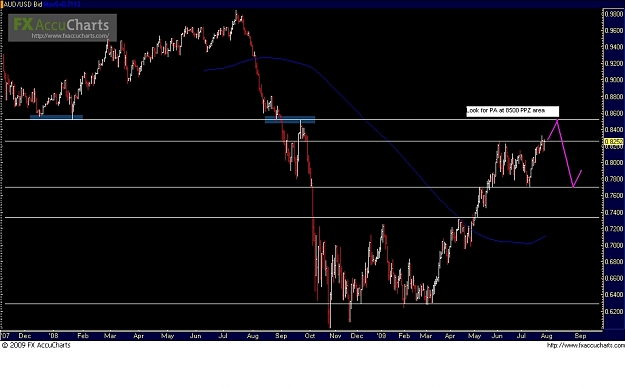Click the 0.7000 price axis label

[614, 245]
